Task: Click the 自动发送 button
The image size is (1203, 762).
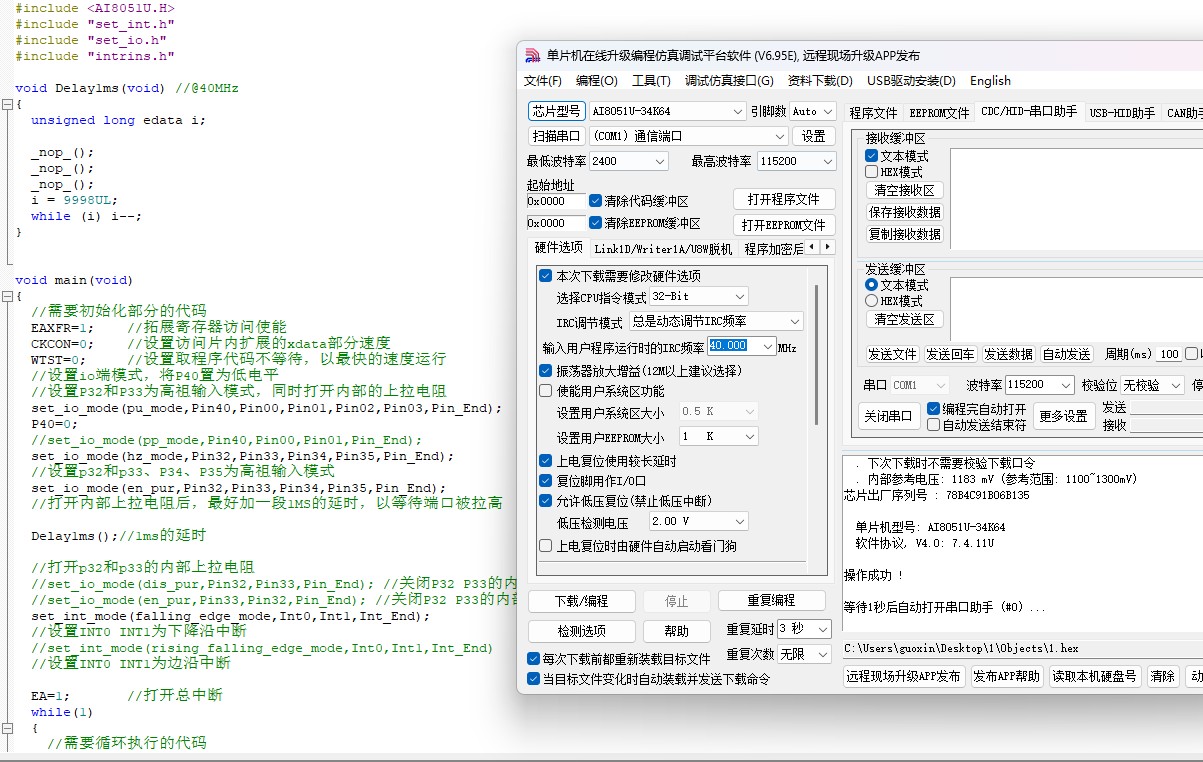Action: click(1067, 354)
